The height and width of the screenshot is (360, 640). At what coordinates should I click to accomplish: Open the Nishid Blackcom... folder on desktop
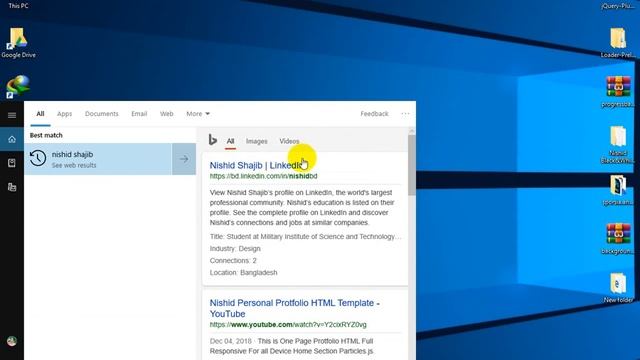click(618, 145)
